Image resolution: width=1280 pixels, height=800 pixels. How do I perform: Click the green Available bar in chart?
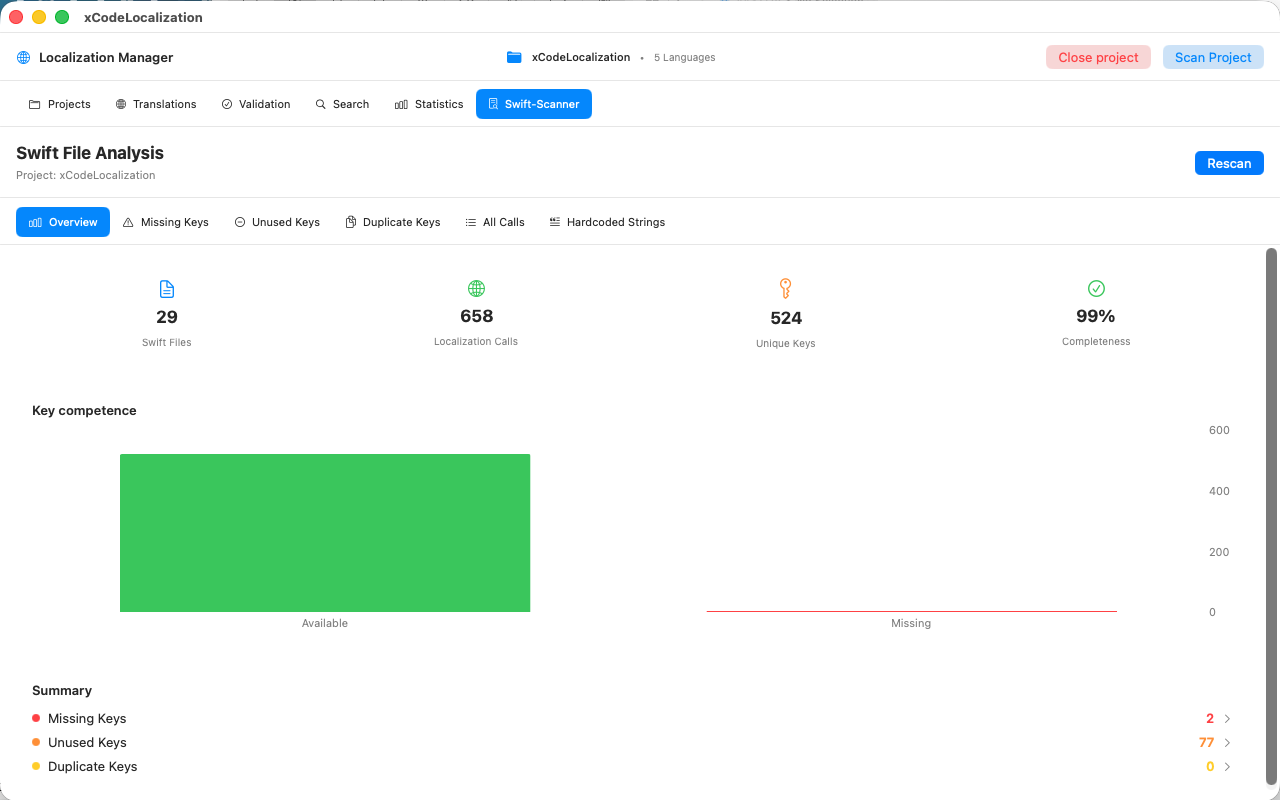pyautogui.click(x=324, y=532)
